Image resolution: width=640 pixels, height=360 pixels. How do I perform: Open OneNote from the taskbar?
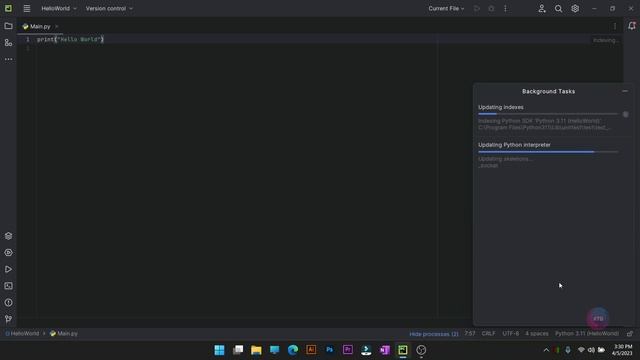384,350
